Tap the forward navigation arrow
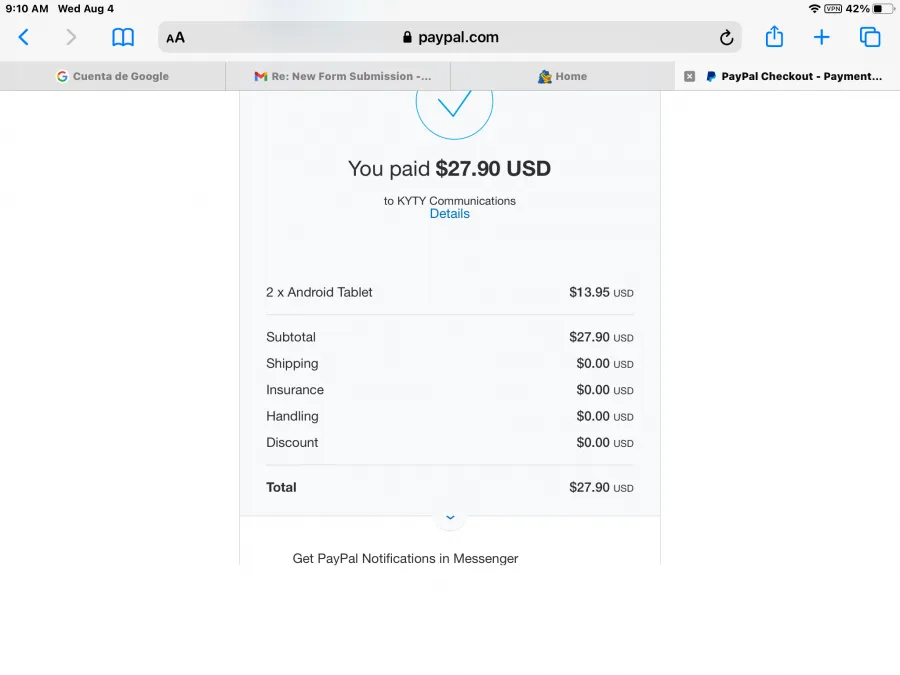The height and width of the screenshot is (675, 900). [71, 37]
